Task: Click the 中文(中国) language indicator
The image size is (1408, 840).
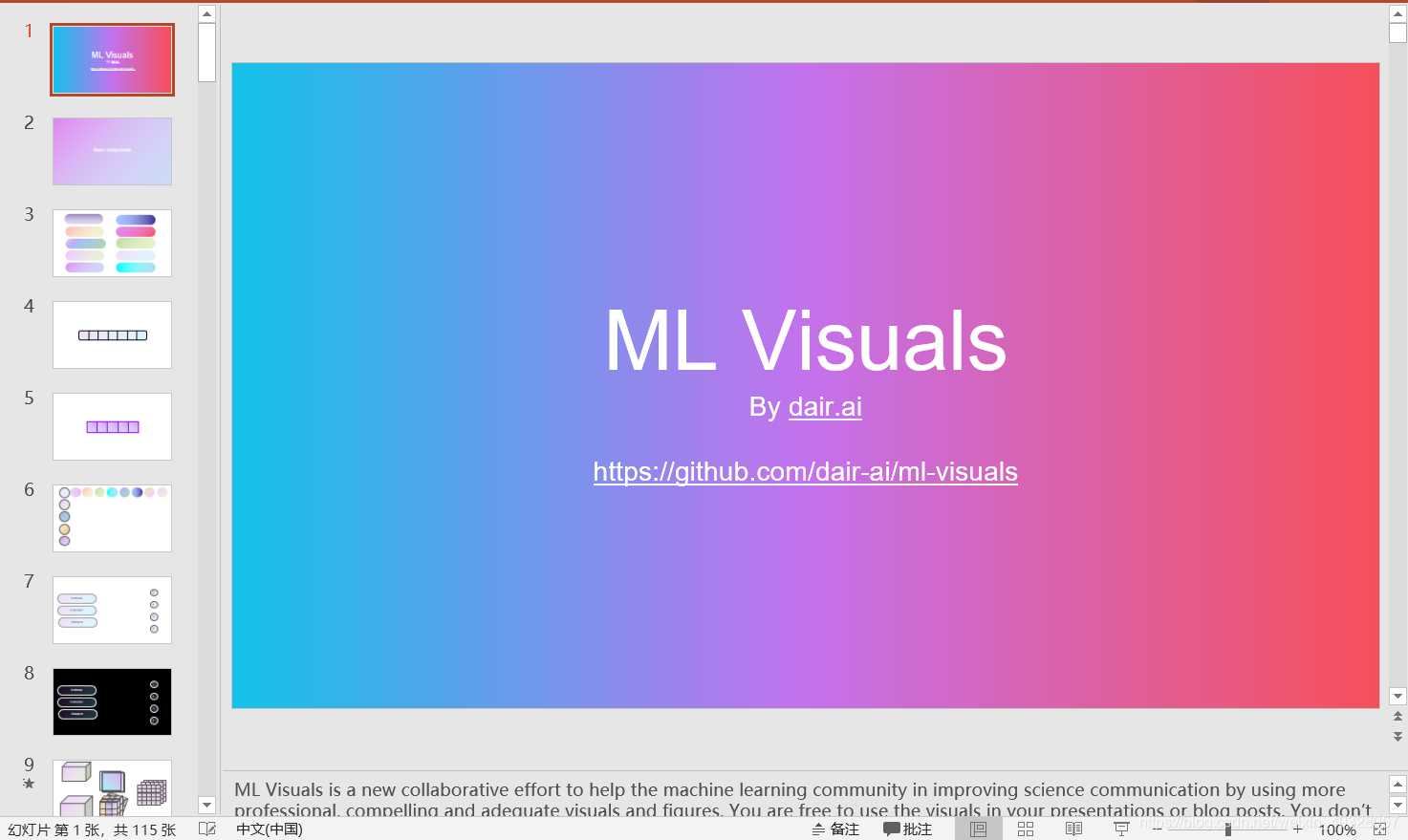Action: pos(270,829)
